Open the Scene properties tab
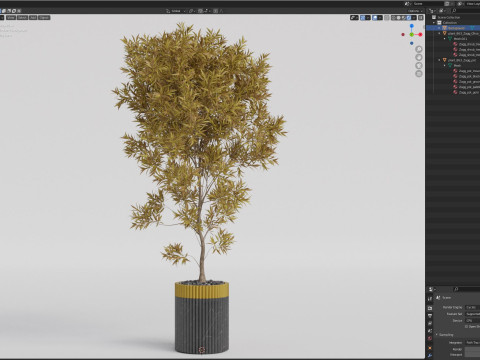 tap(430, 331)
